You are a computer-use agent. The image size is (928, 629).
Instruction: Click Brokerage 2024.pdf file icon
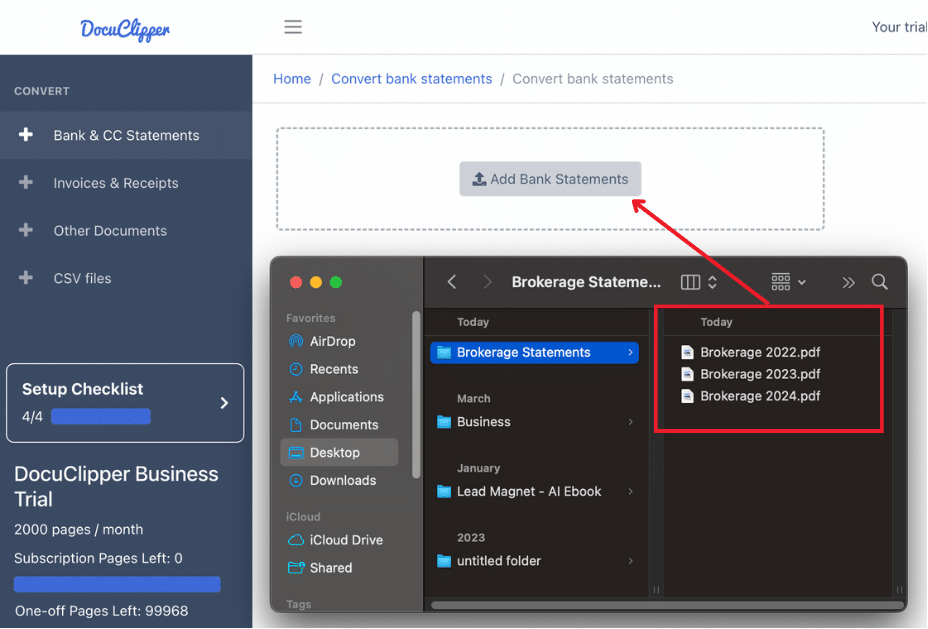[687, 396]
